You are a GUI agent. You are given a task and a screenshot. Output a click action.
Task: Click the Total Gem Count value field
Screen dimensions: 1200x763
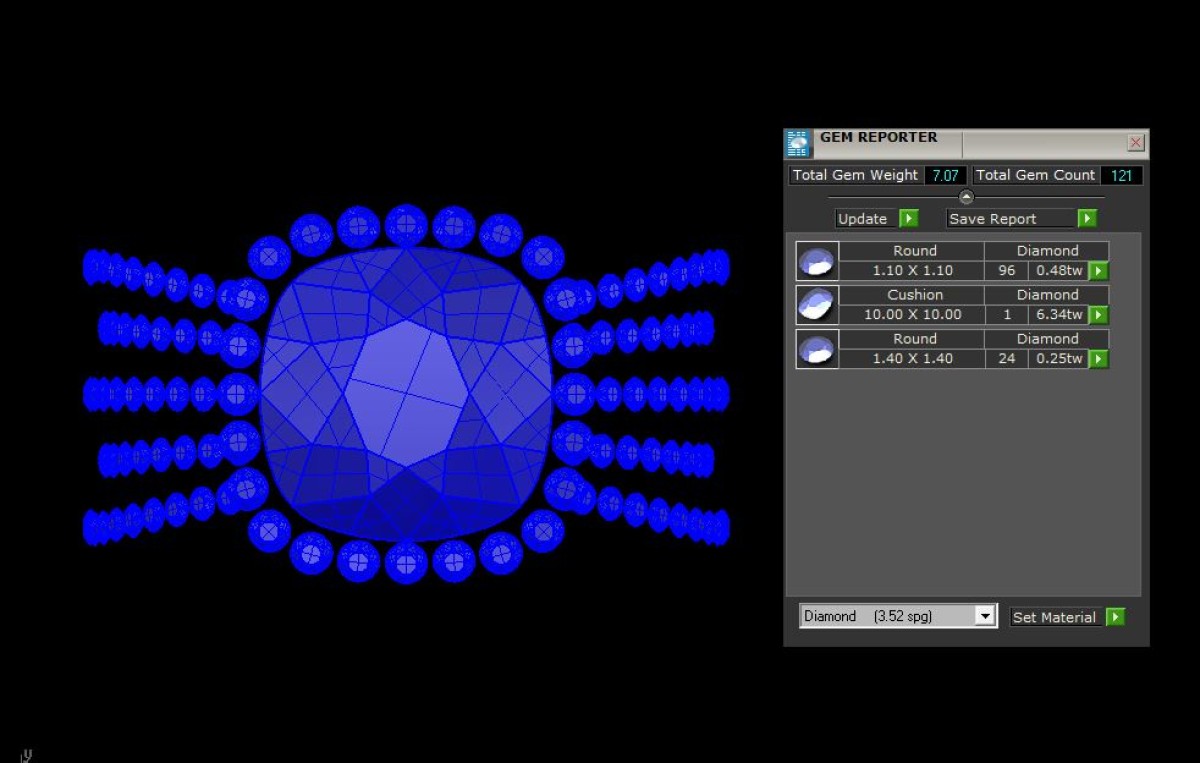click(1121, 175)
